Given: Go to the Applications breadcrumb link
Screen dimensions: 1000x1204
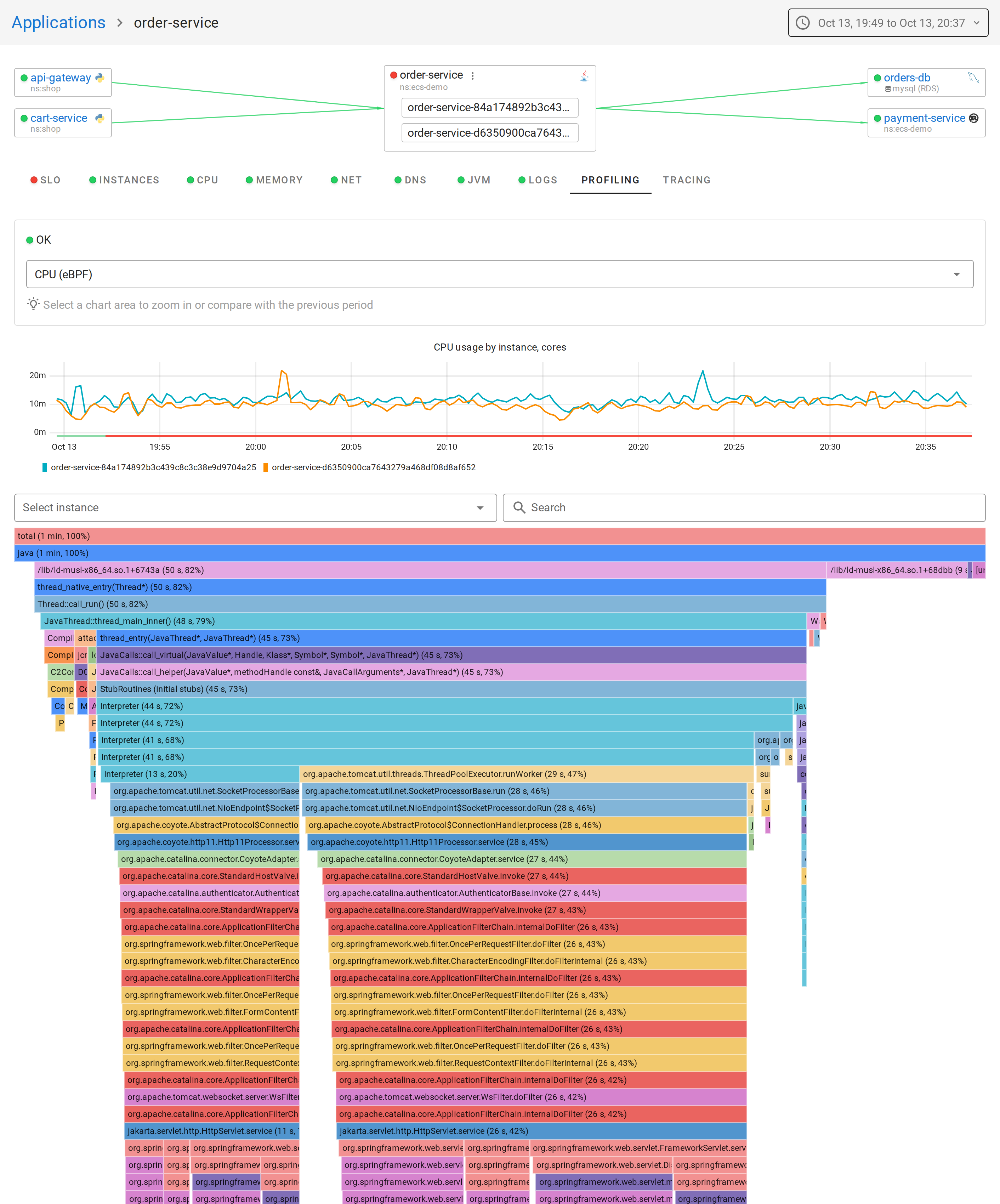Looking at the screenshot, I should [x=58, y=22].
